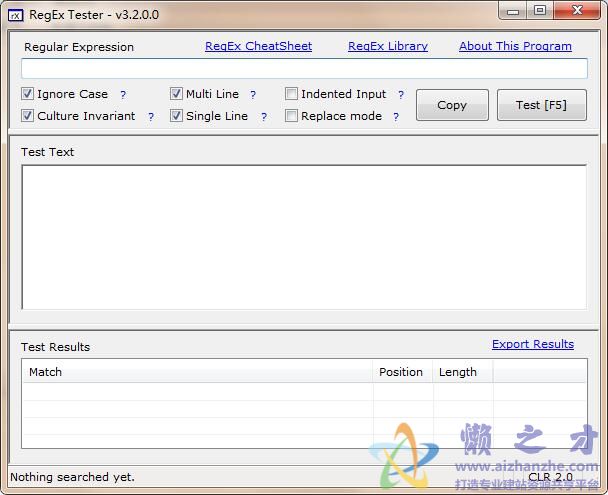This screenshot has height=495, width=608.
Task: Open About This Program link
Action: 515,46
